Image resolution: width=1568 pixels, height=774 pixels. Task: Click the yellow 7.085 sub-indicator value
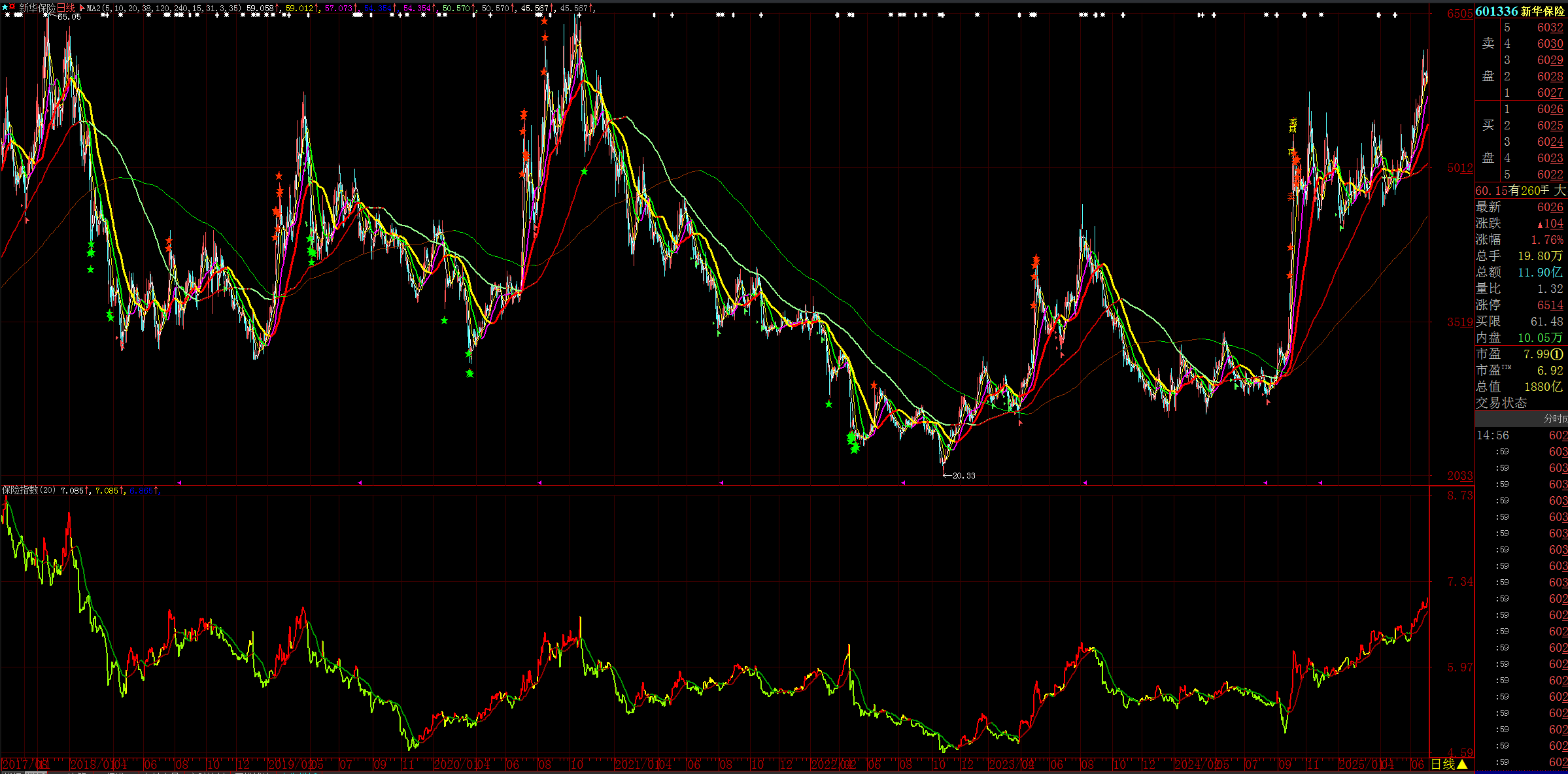click(x=107, y=490)
